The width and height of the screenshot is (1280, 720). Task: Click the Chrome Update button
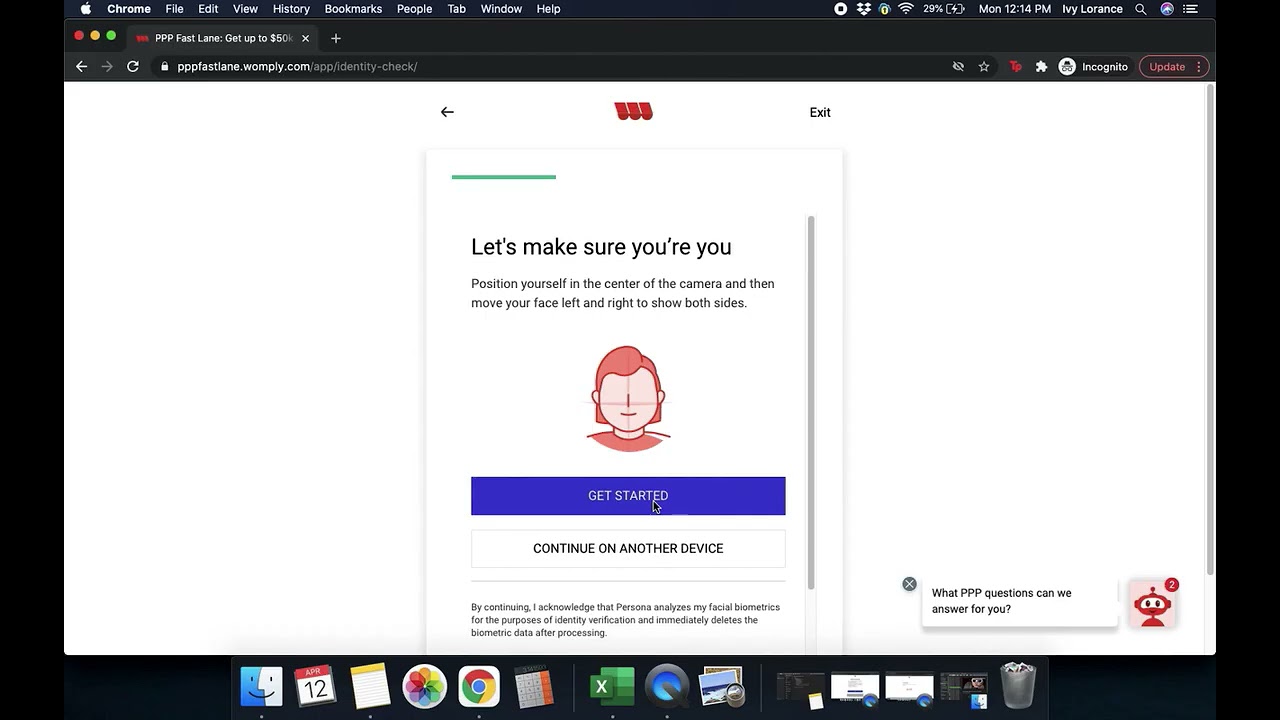click(x=1167, y=66)
